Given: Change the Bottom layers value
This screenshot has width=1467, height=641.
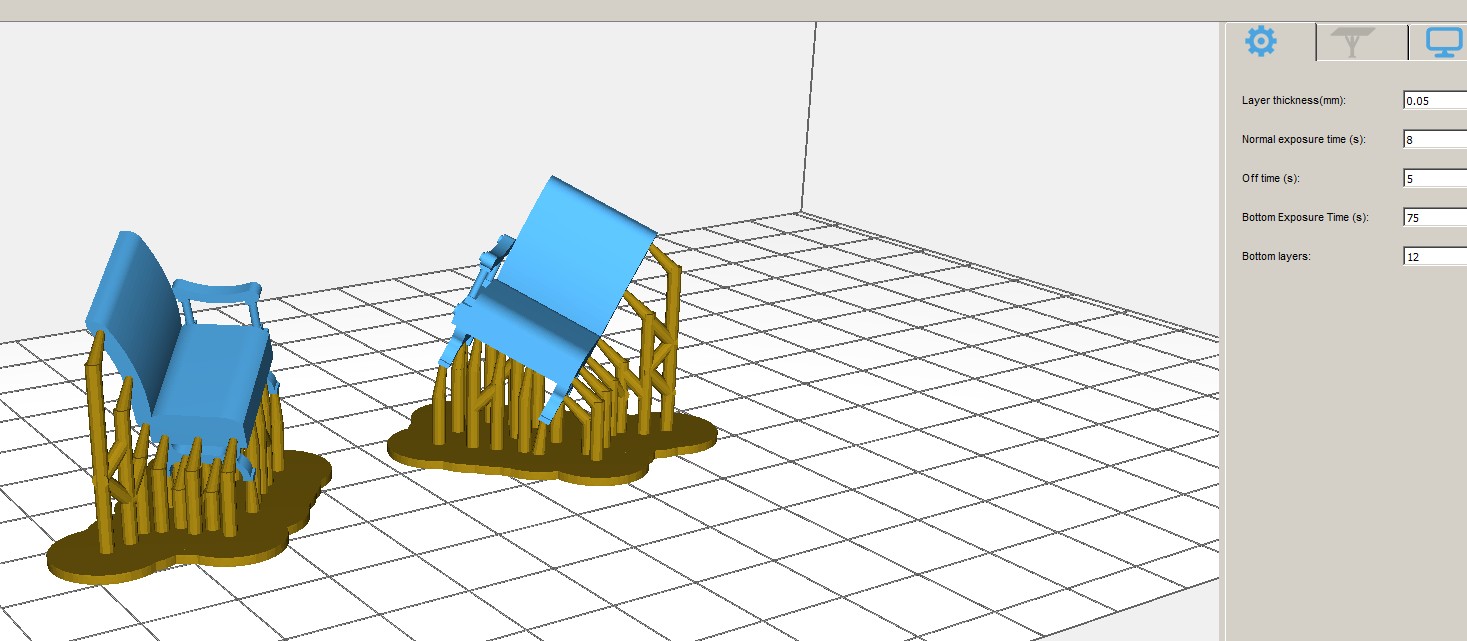Looking at the screenshot, I should (x=1434, y=257).
